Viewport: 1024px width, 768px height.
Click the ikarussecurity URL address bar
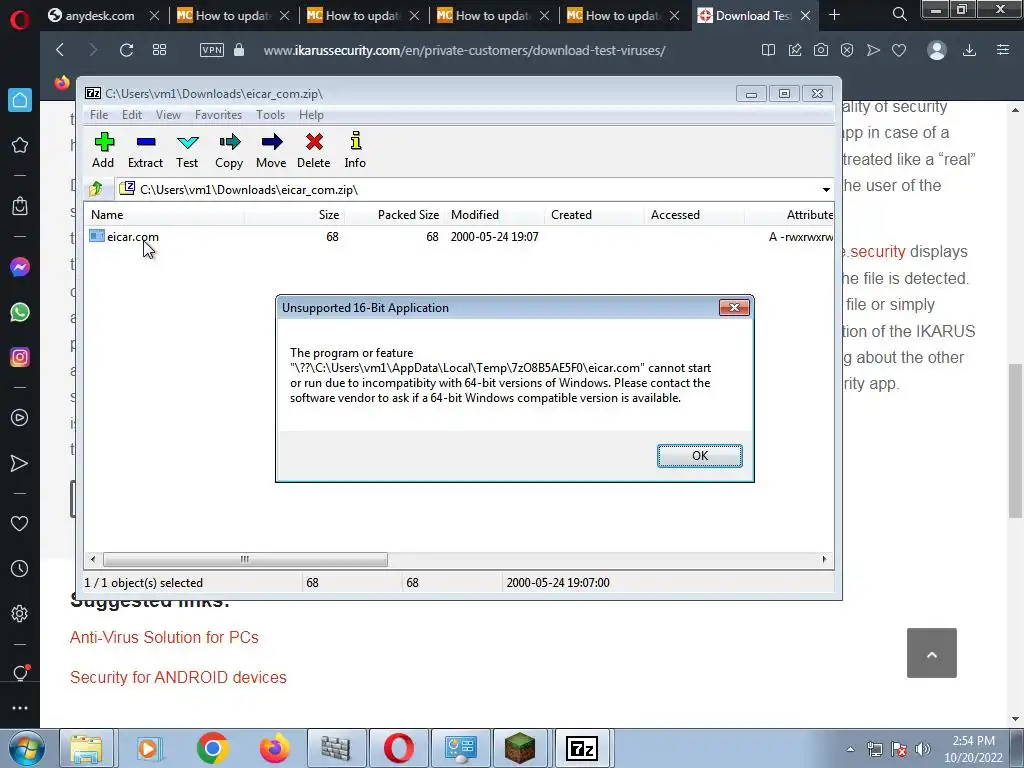tap(464, 50)
